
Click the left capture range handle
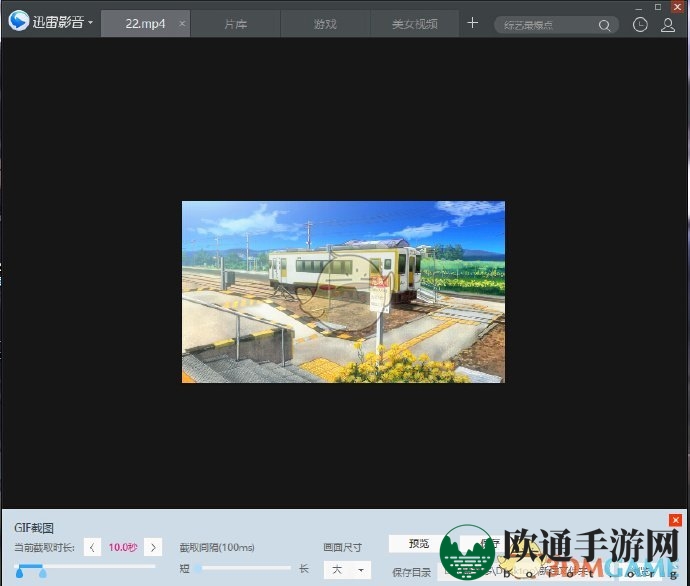tap(19, 572)
